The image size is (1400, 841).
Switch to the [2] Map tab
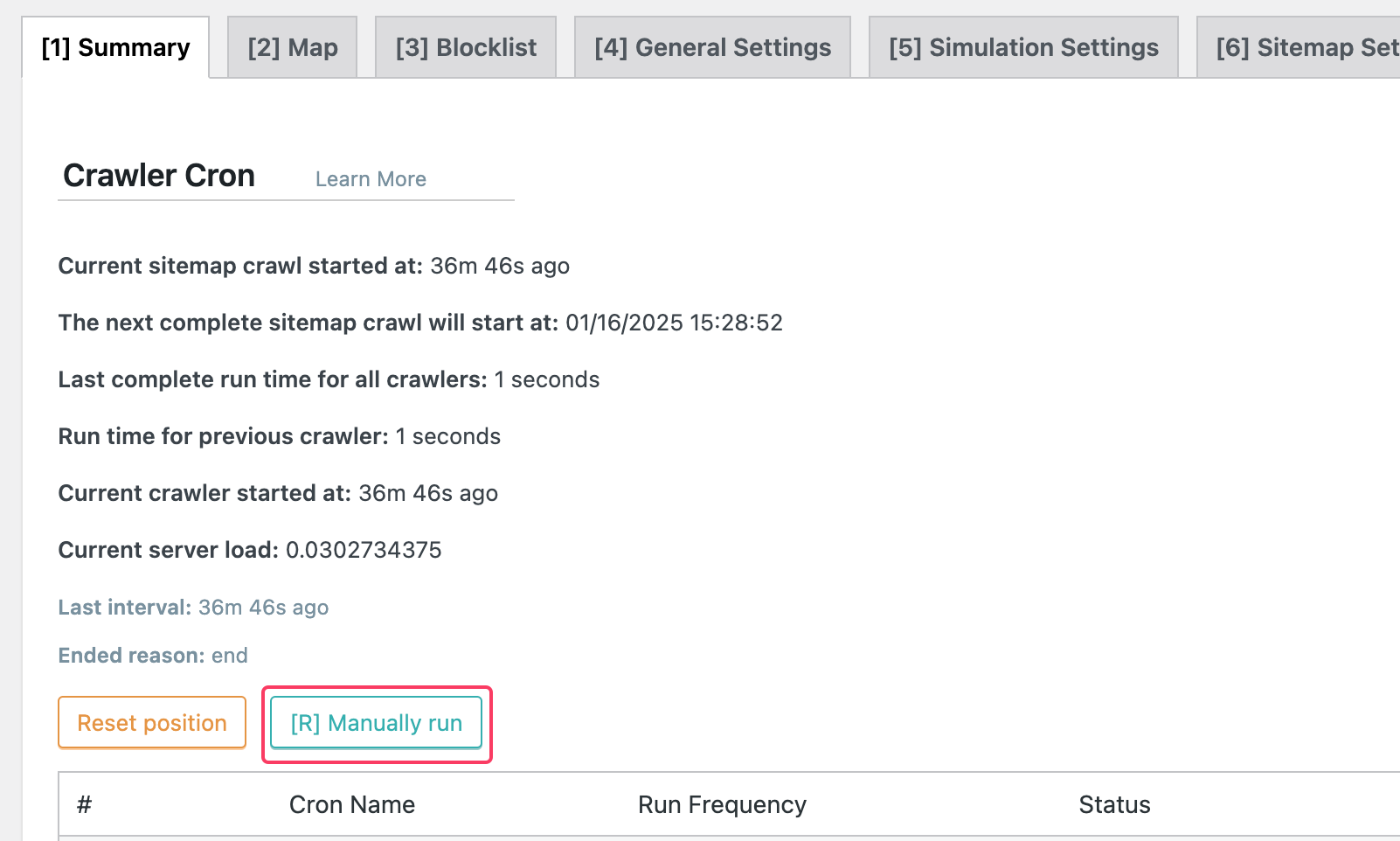(293, 48)
